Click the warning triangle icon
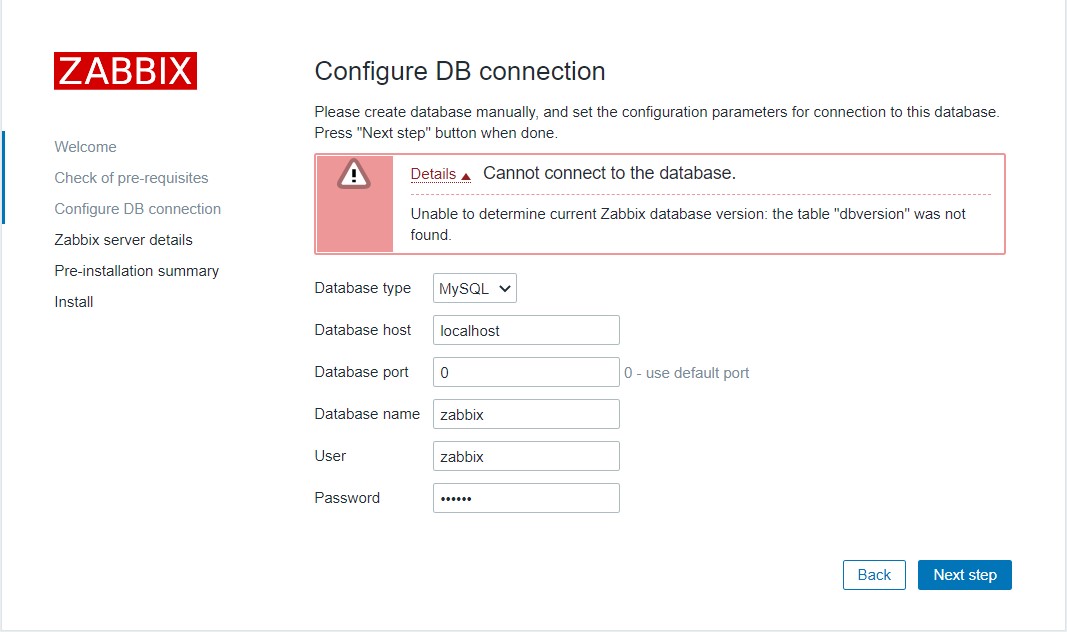The width and height of the screenshot is (1067, 632). pos(354,175)
